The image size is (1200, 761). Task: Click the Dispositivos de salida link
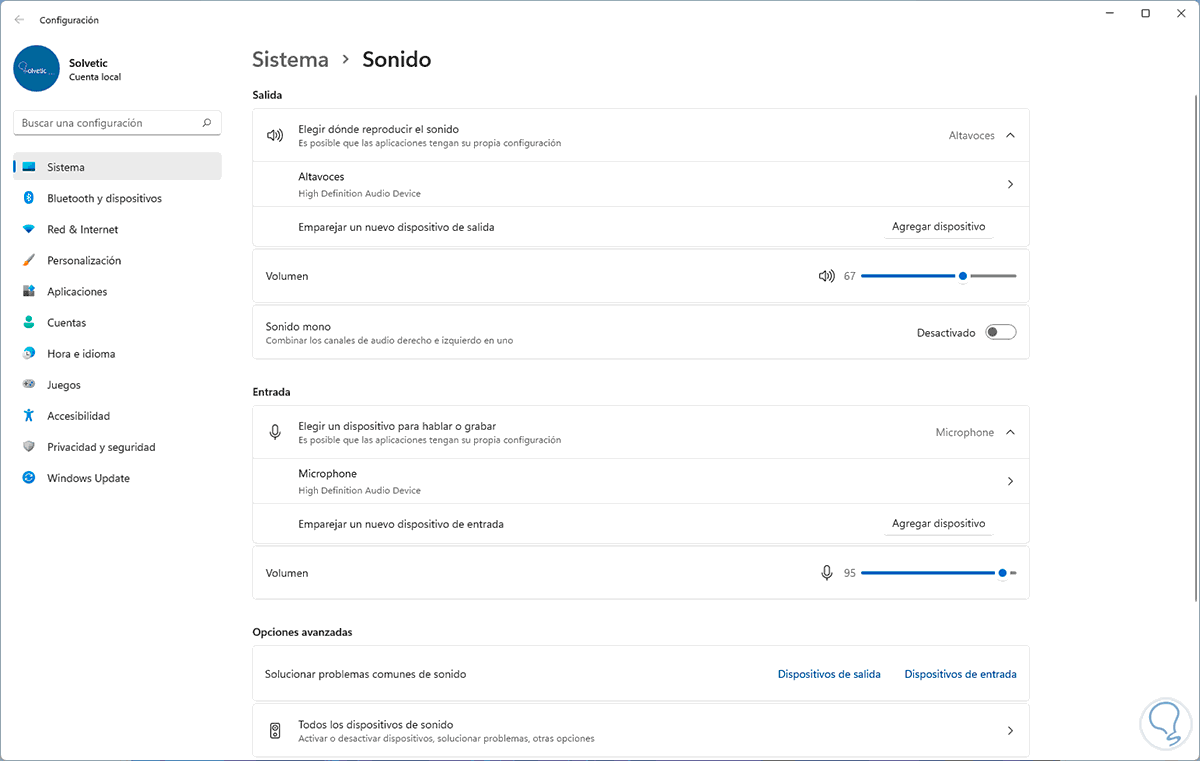(x=829, y=674)
